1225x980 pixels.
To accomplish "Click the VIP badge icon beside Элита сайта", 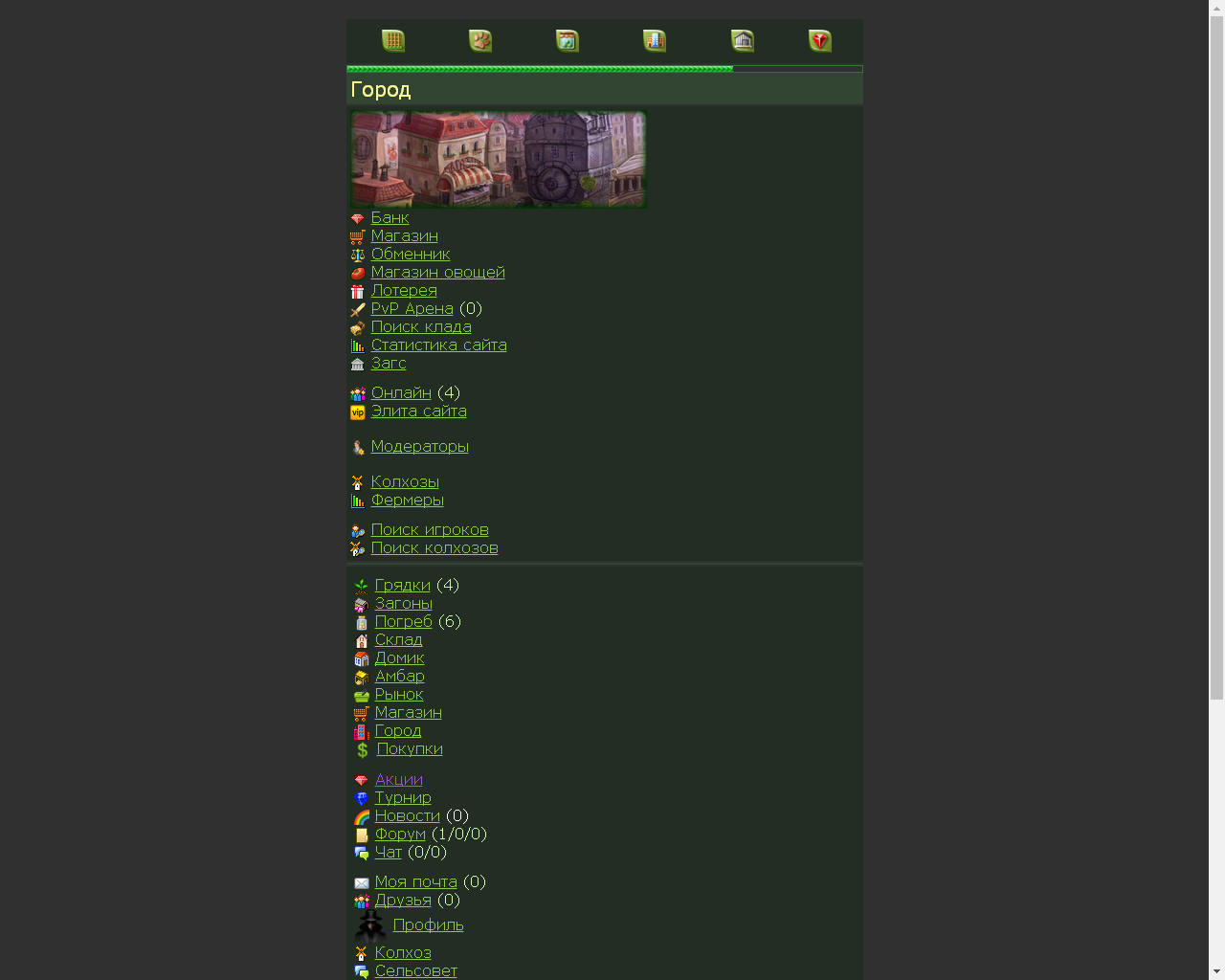I will [358, 412].
